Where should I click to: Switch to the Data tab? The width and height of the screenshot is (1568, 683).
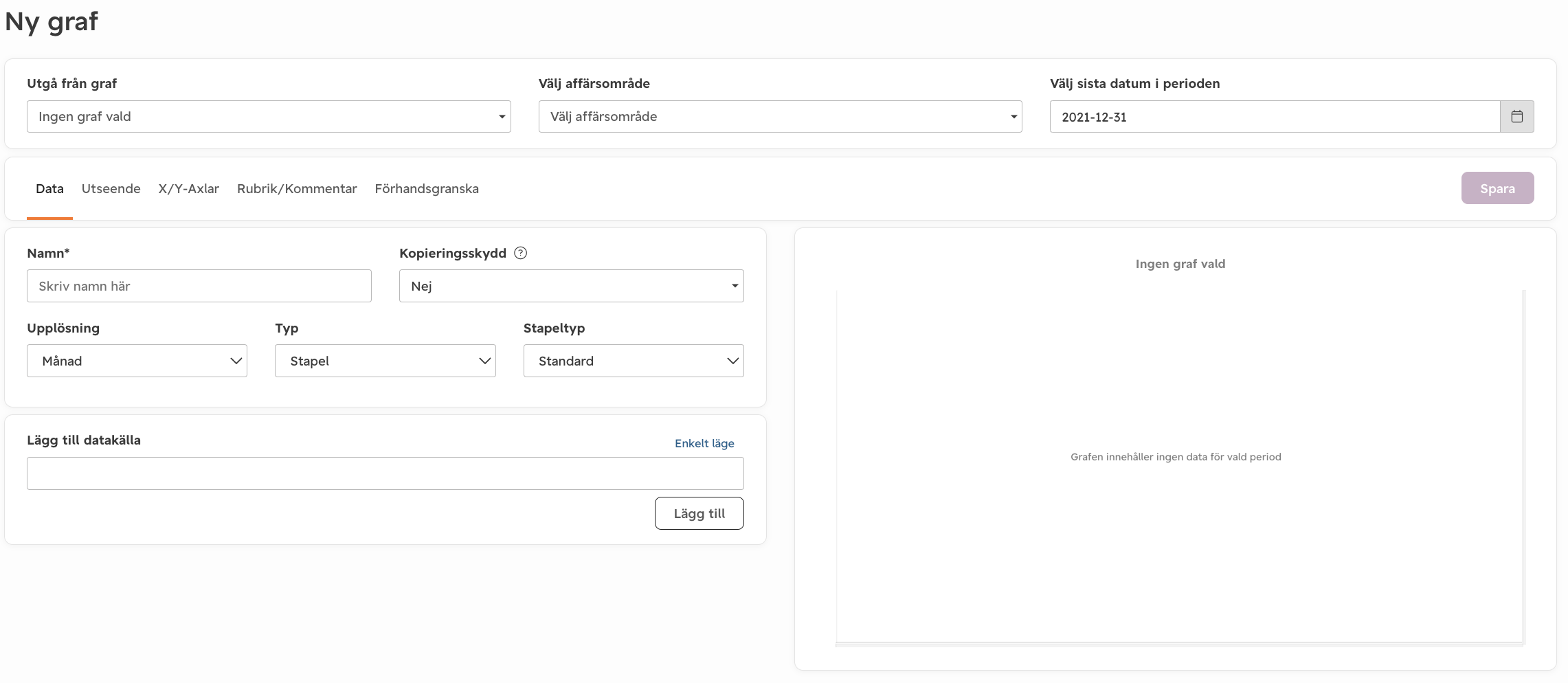[49, 188]
